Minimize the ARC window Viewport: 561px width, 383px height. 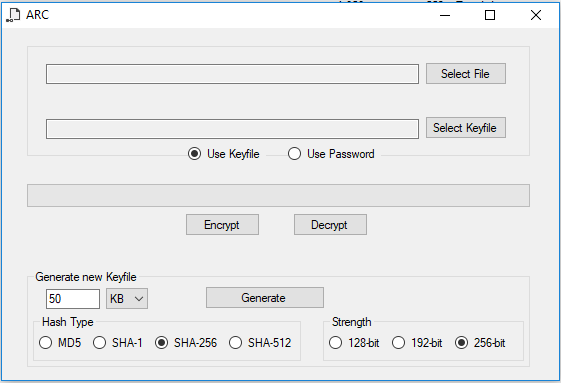click(445, 15)
